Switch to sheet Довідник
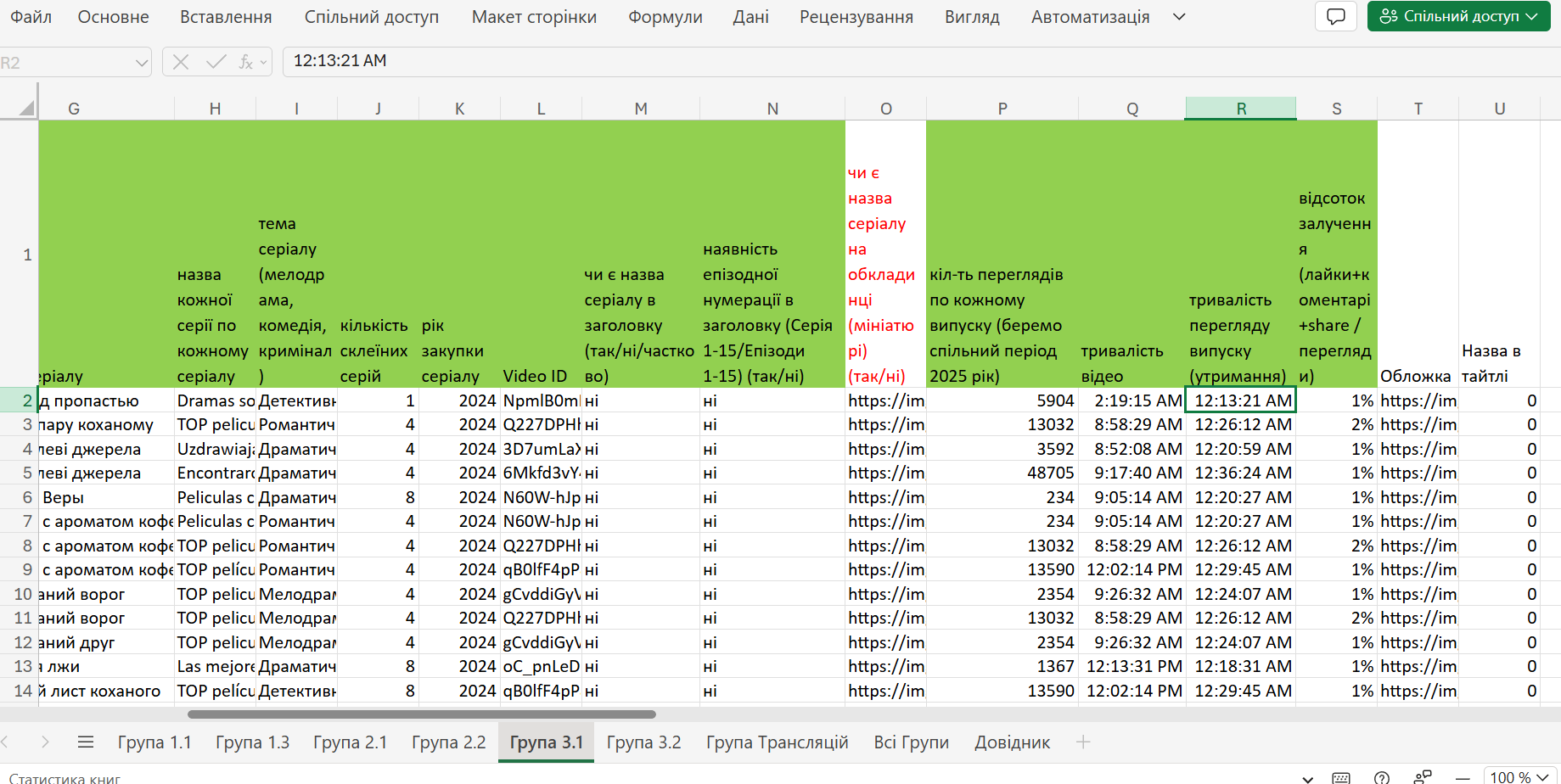 click(1012, 742)
